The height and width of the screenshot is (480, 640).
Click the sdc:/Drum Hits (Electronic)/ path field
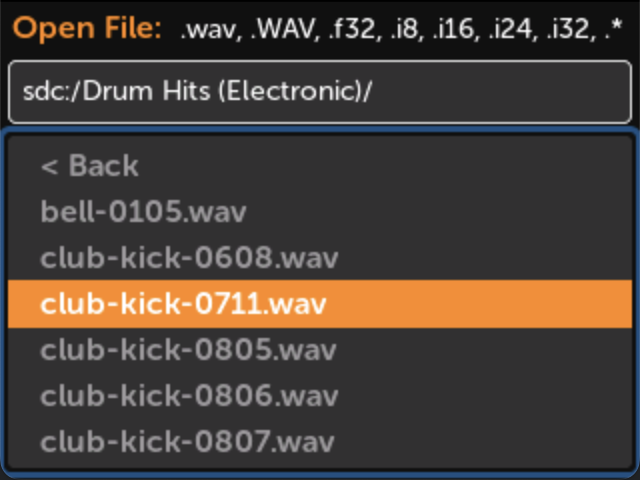[320, 92]
